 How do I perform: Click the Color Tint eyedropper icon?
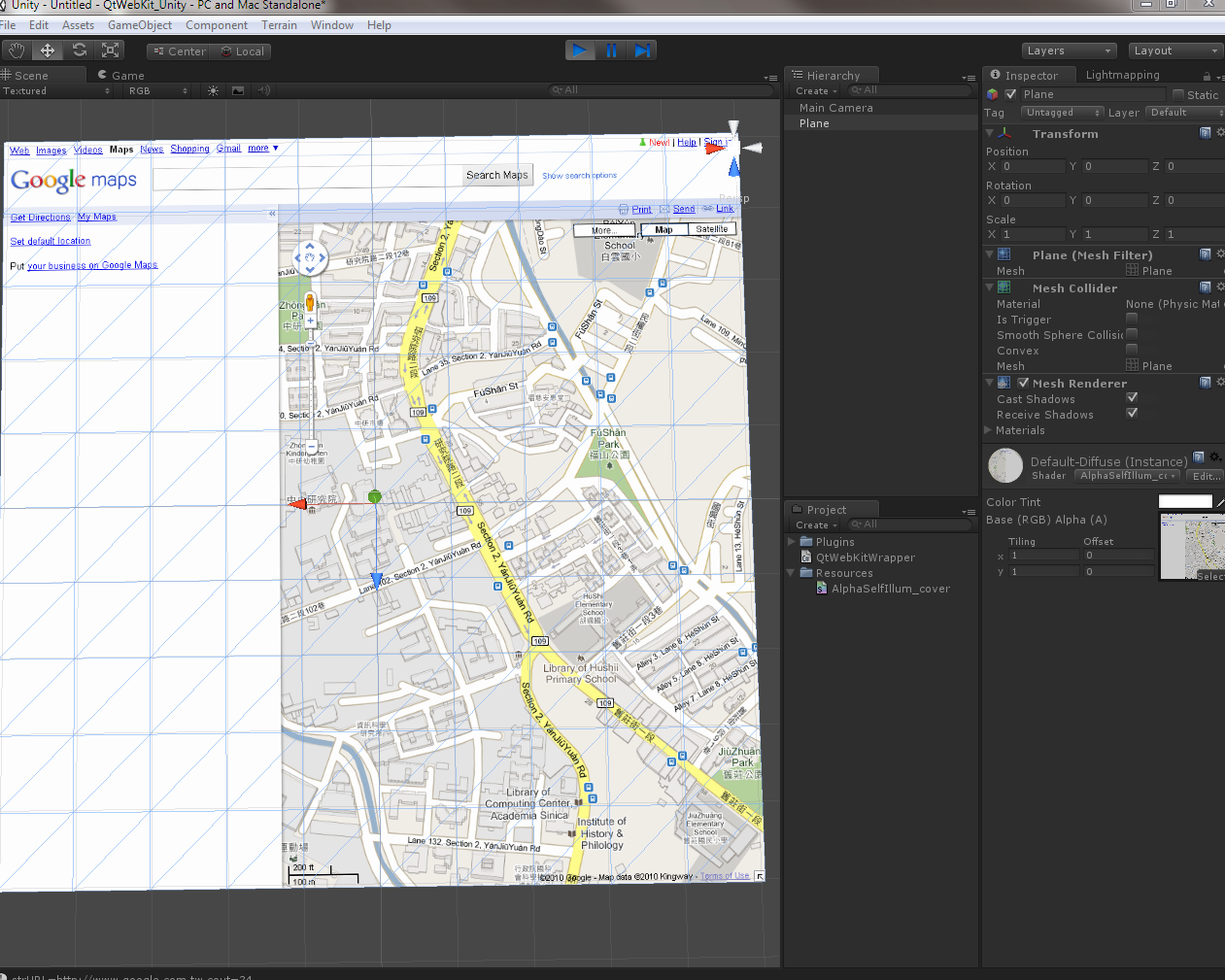(1220, 502)
